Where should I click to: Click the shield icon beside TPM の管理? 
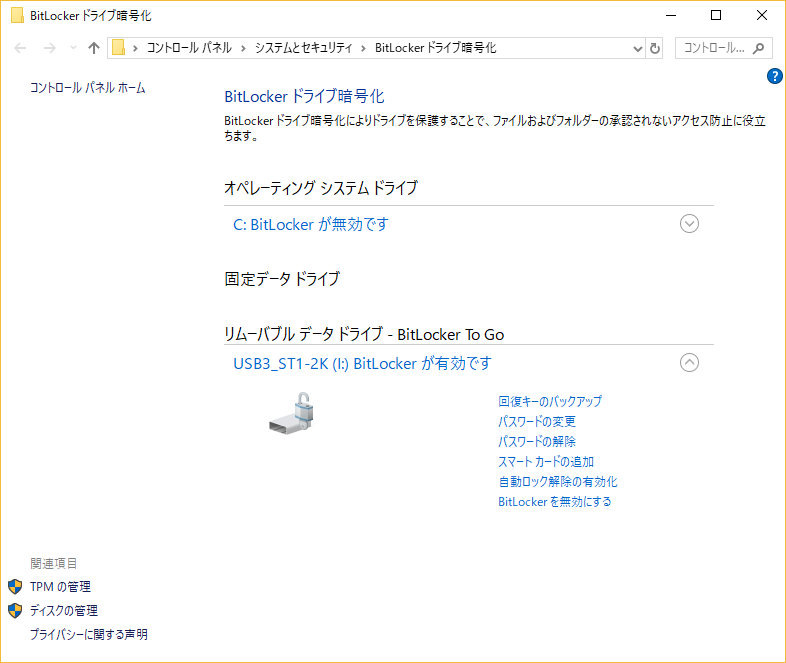[15, 586]
